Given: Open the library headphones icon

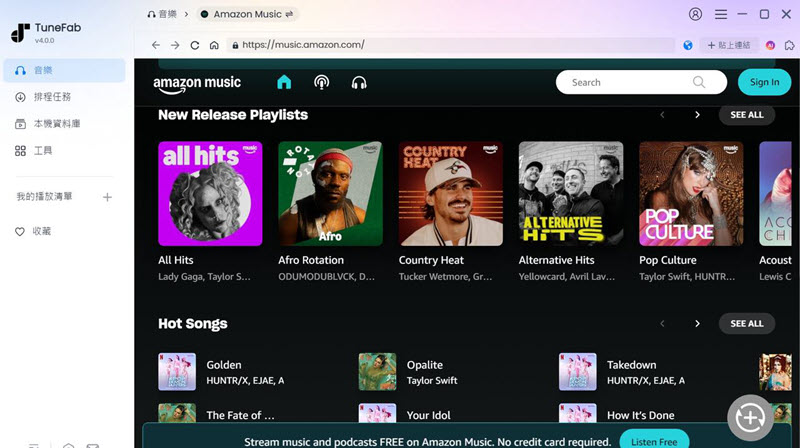Looking at the screenshot, I should click(x=359, y=82).
